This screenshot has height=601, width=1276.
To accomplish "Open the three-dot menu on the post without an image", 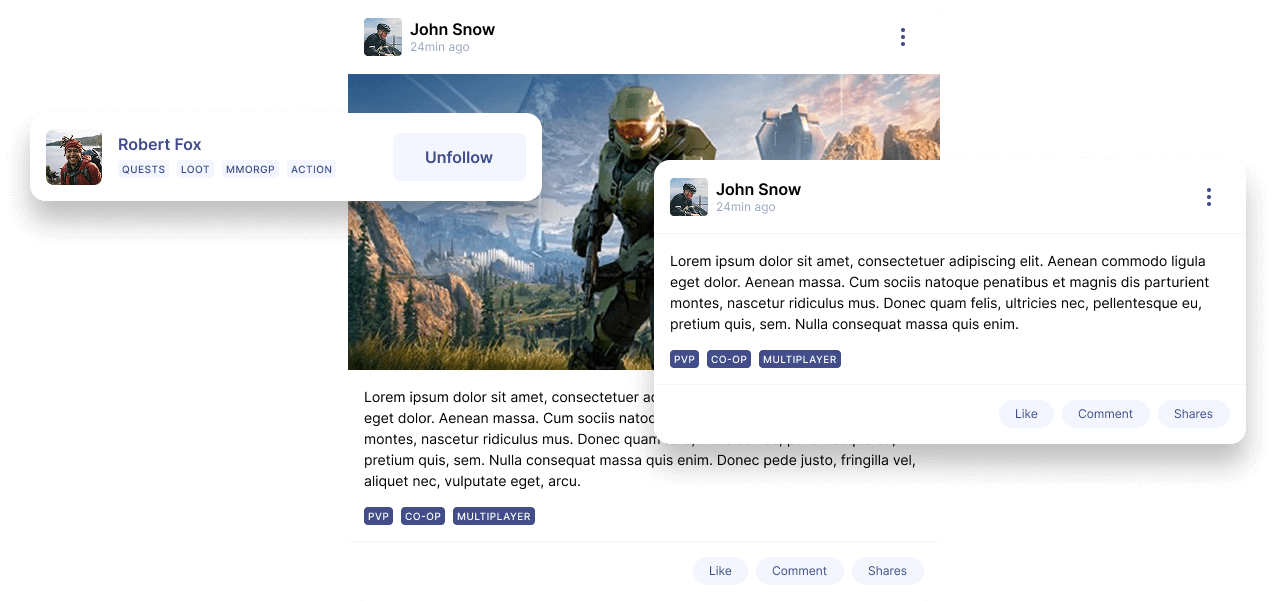I will pos(1208,197).
